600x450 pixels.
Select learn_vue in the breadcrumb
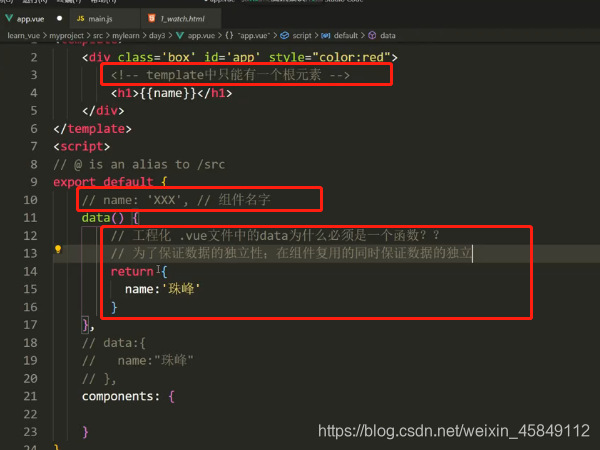click(x=24, y=36)
